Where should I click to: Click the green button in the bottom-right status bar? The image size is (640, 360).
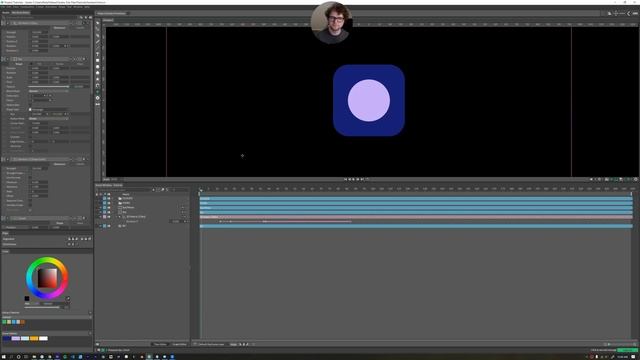tap(627, 350)
